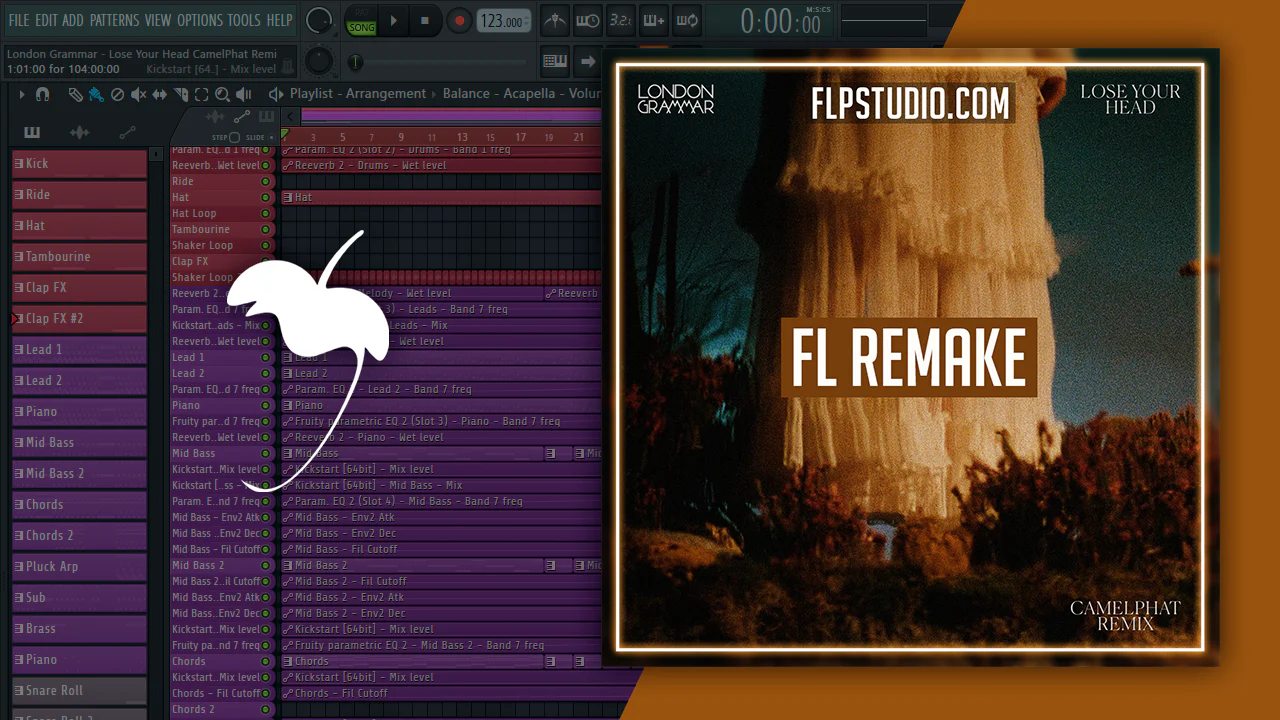Open the playlist options menu arrow

tap(21, 94)
